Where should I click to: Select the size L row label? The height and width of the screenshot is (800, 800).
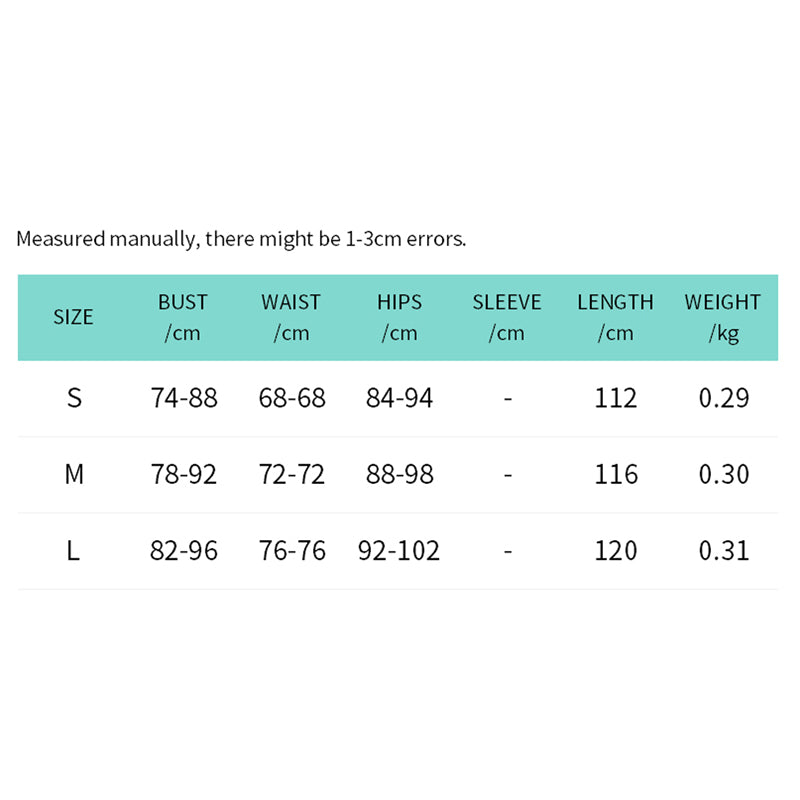pos(74,550)
